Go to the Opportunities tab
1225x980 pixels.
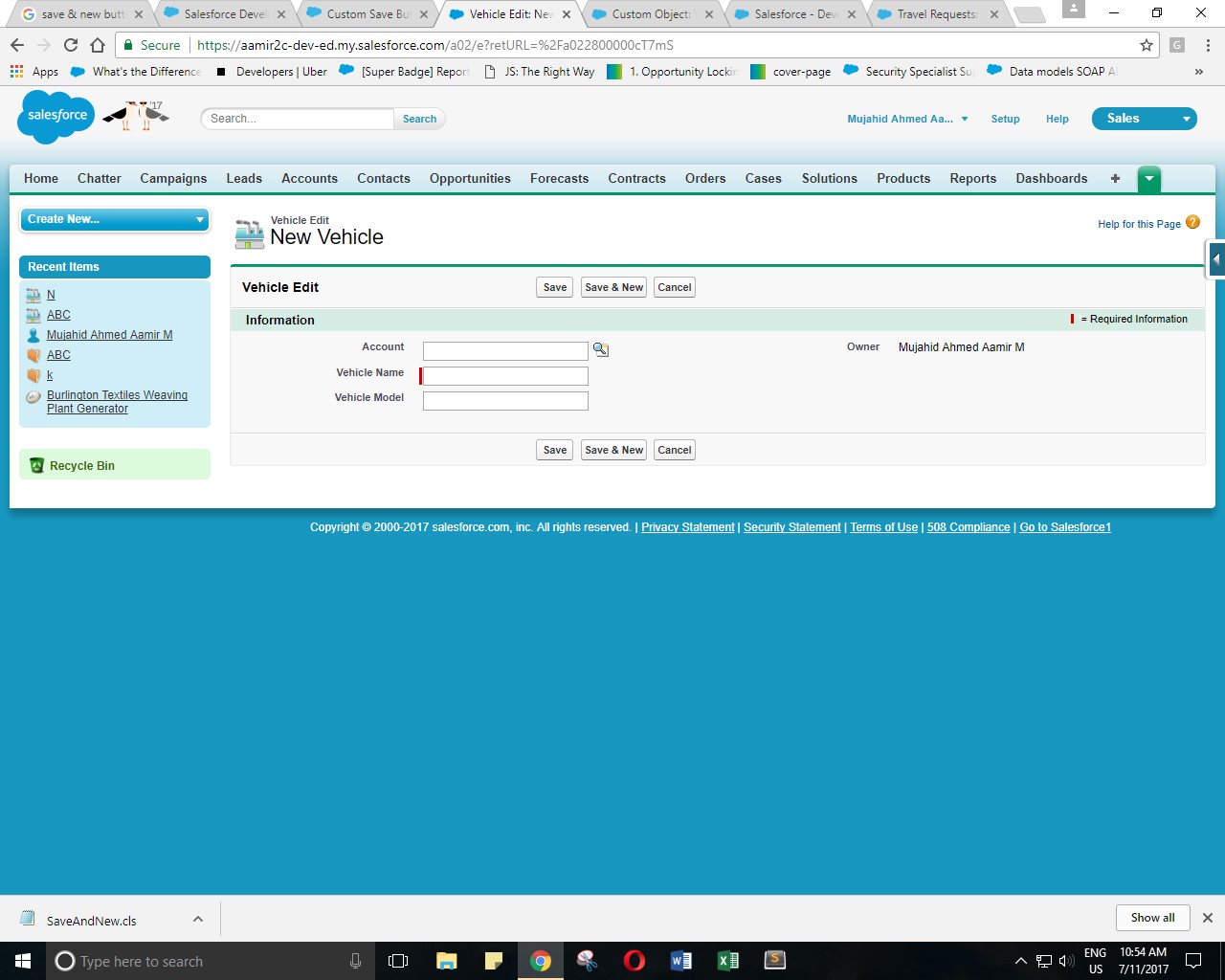tap(470, 178)
